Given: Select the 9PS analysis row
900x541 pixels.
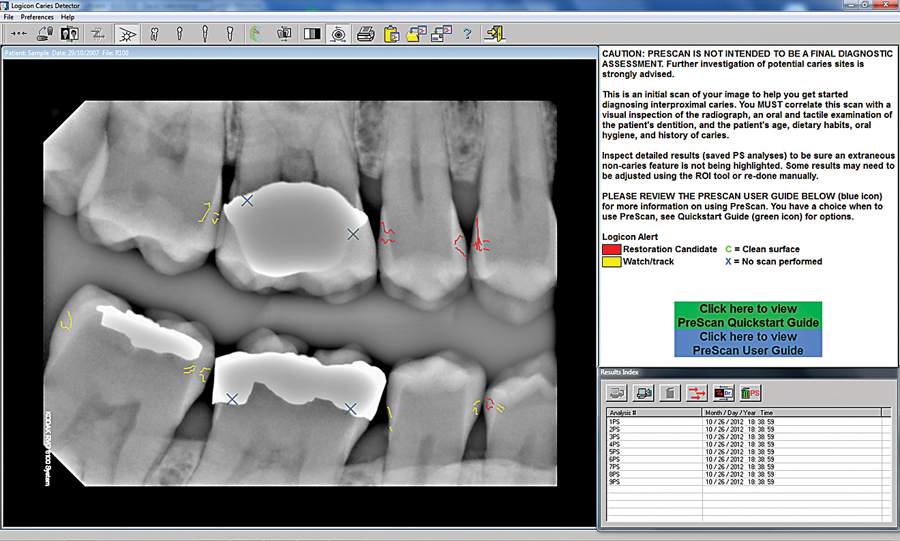Looking at the screenshot, I should click(616, 482).
